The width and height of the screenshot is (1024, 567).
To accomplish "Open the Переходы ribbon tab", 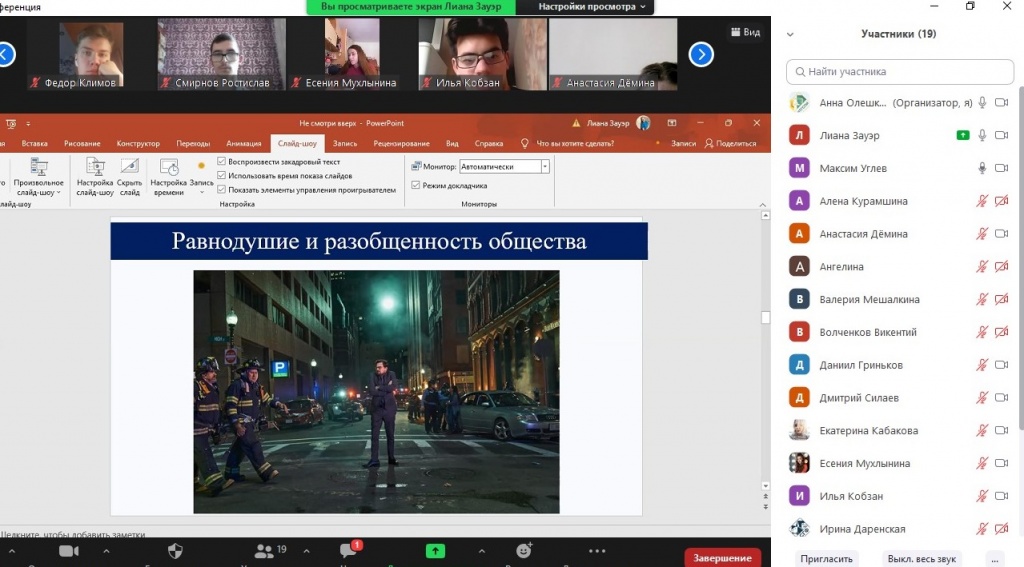I will click(x=193, y=143).
